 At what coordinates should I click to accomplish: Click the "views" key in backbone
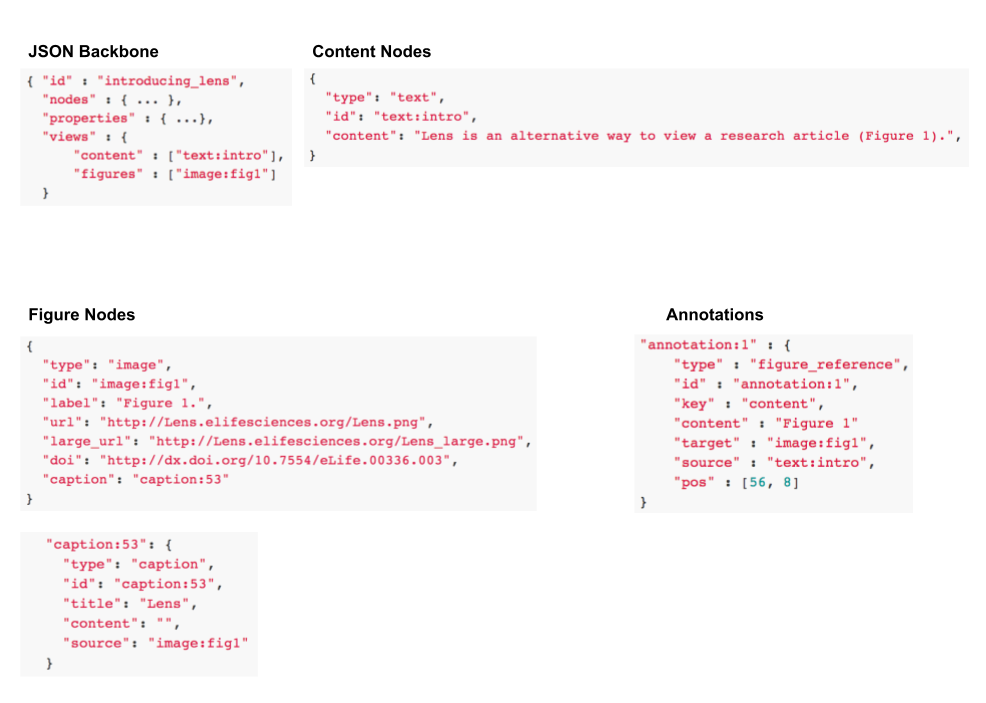(69, 137)
